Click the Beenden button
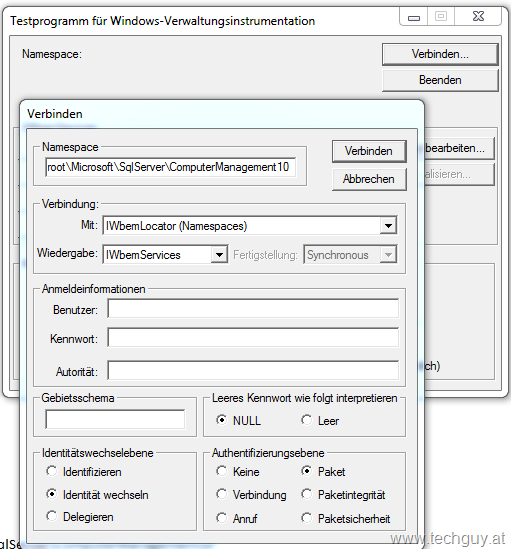The height and width of the screenshot is (549, 511). point(440,80)
